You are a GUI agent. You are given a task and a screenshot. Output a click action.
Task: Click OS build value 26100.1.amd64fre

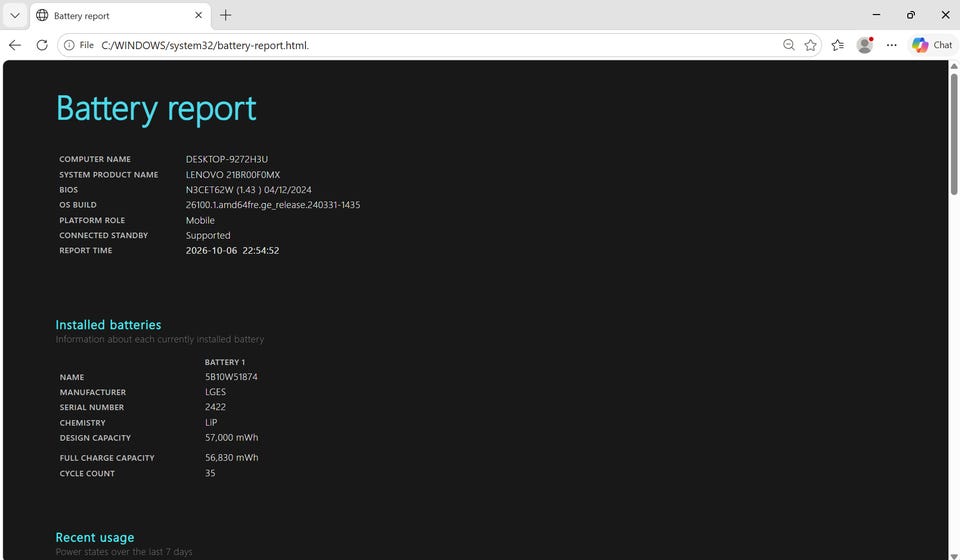tap(272, 205)
